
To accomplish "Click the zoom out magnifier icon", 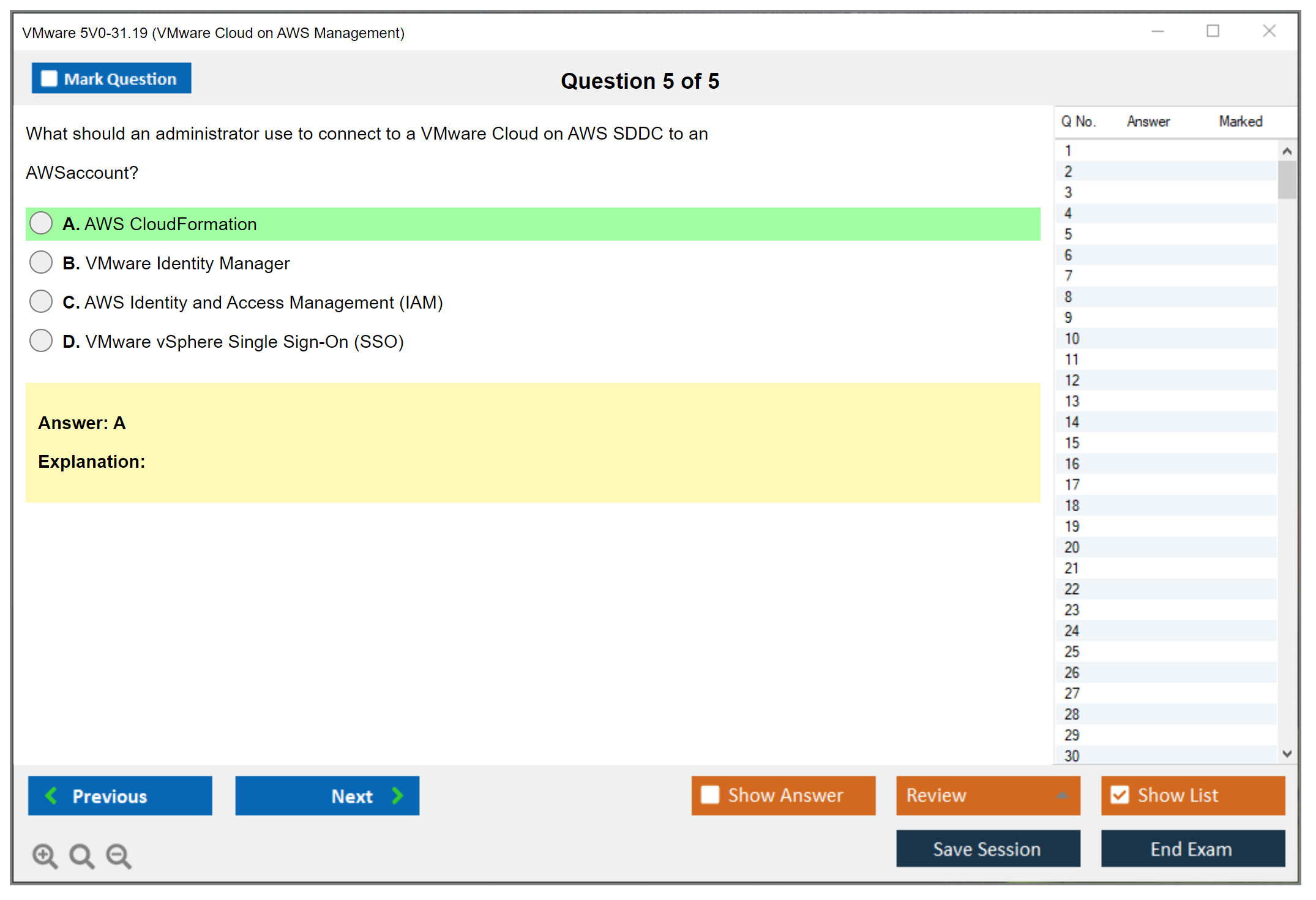I will tap(119, 855).
